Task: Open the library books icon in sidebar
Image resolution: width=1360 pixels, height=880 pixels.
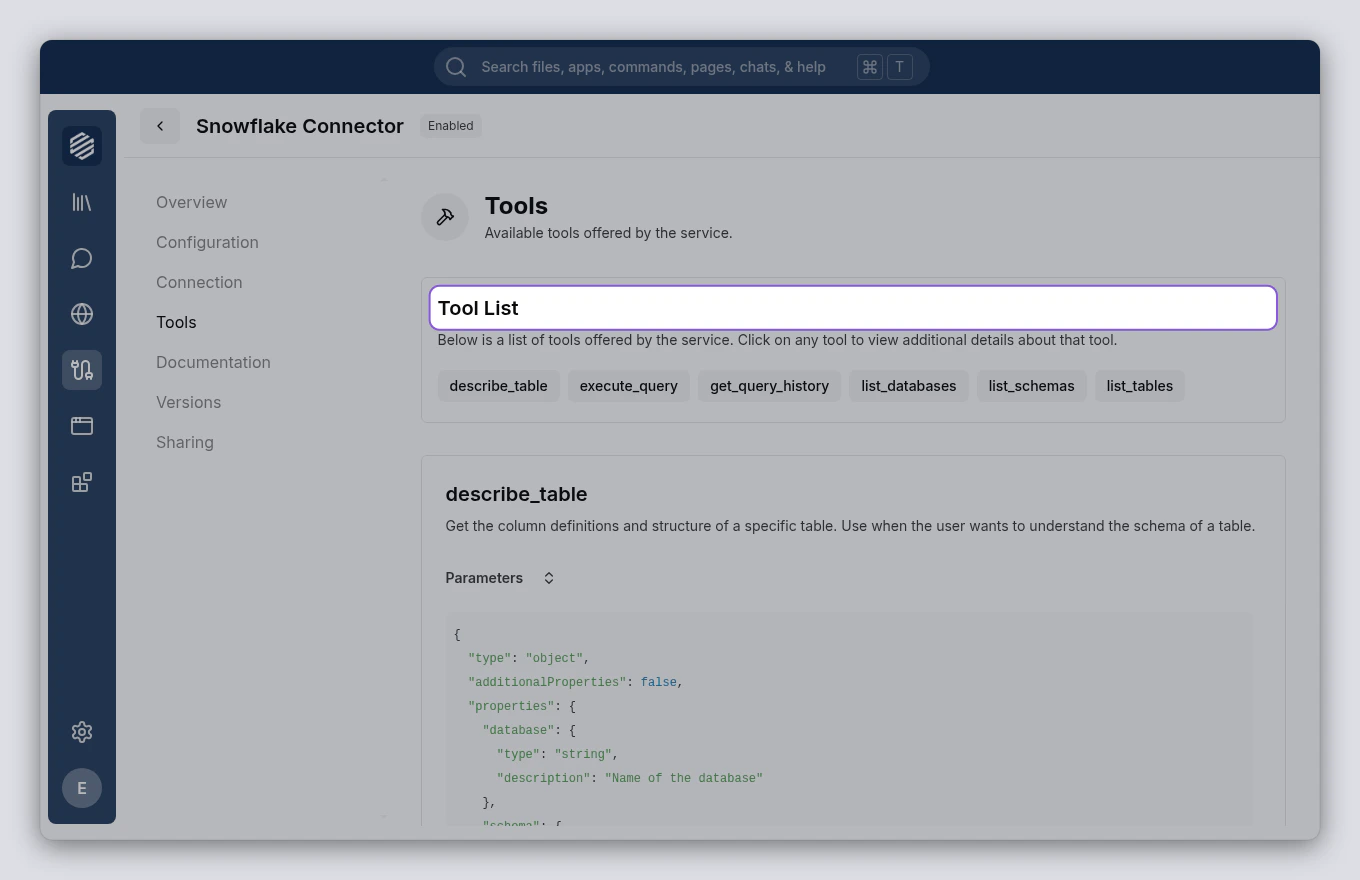Action: [82, 202]
